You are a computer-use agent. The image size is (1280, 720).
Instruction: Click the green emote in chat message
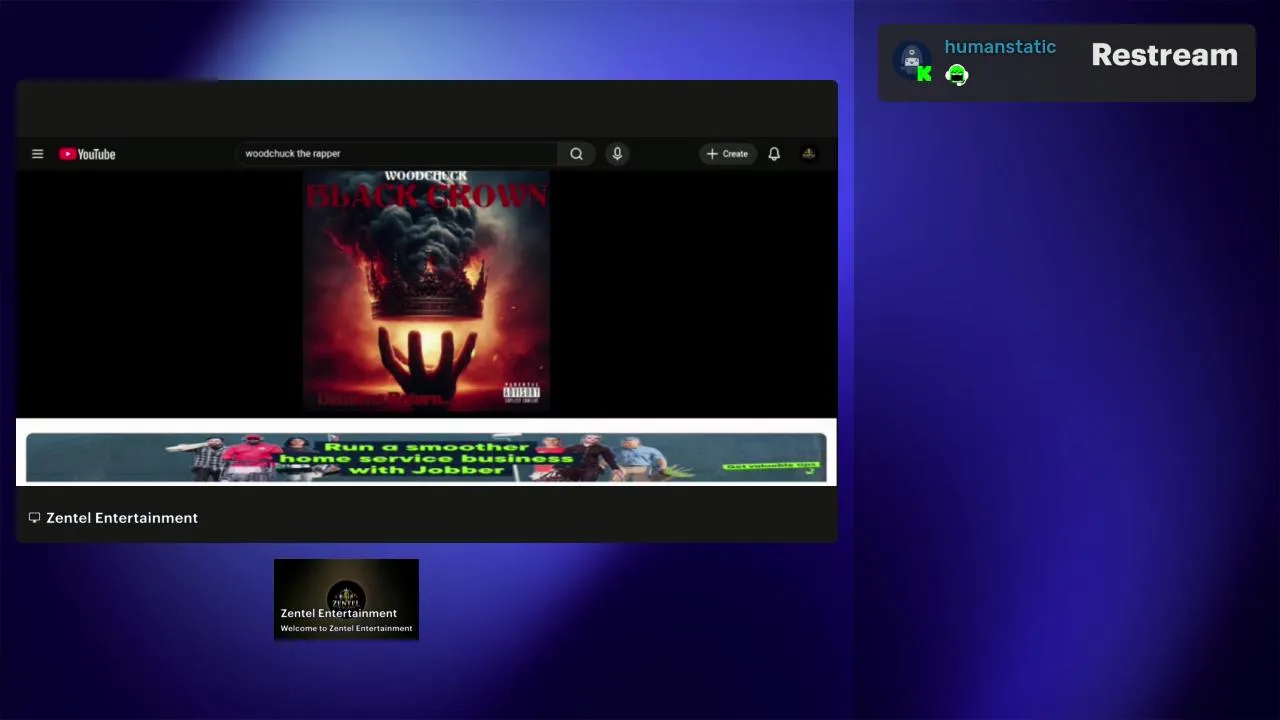957,75
